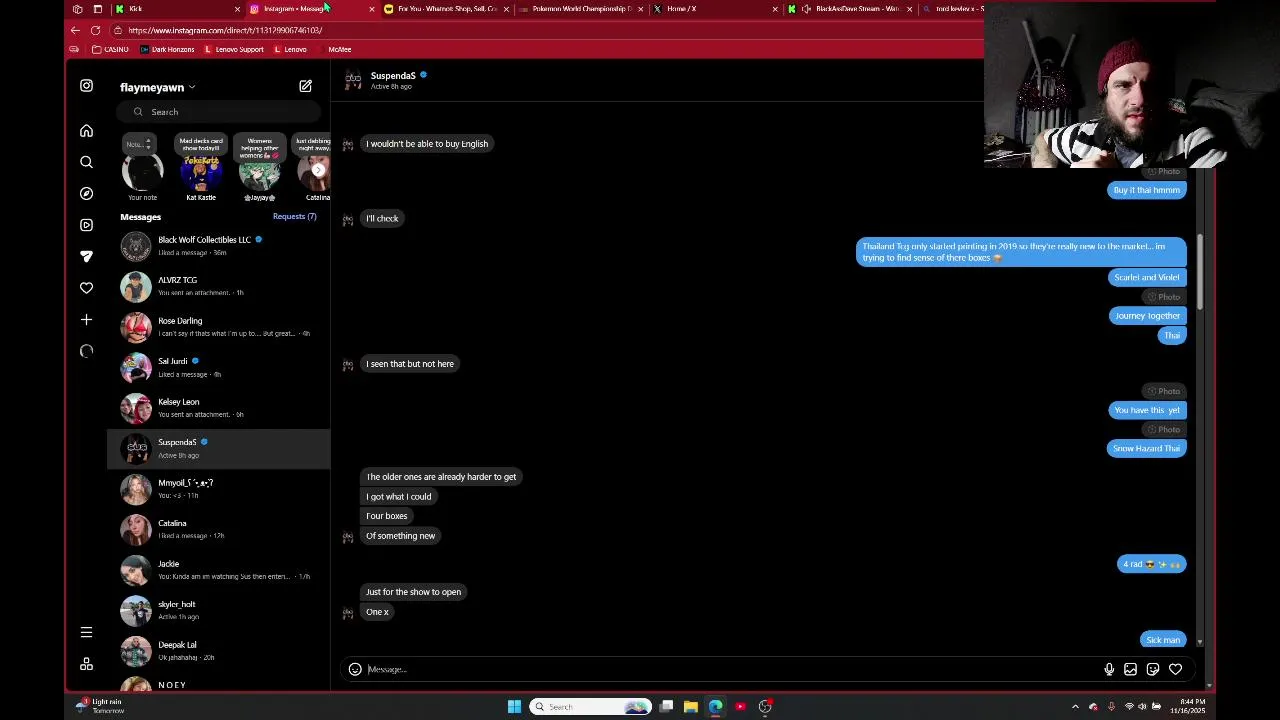Image resolution: width=1280 pixels, height=720 pixels.
Task: Switch to the Home / X tab
Action: (714, 9)
